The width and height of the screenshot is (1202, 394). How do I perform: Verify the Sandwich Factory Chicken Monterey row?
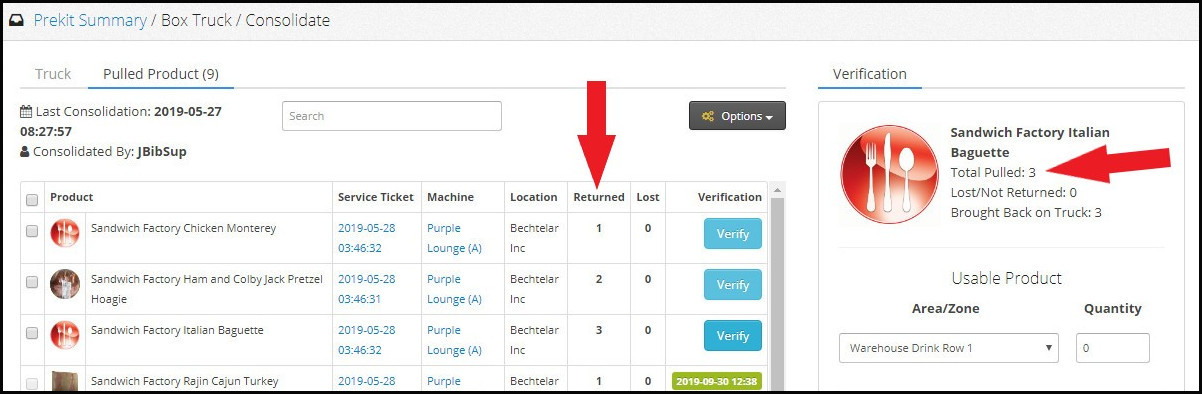733,234
